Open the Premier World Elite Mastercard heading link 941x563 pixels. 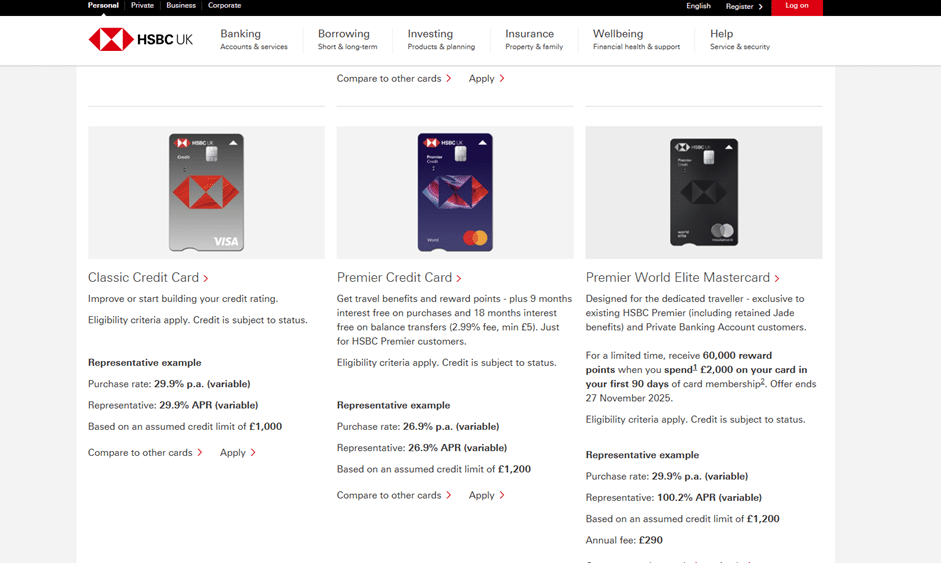(x=682, y=278)
